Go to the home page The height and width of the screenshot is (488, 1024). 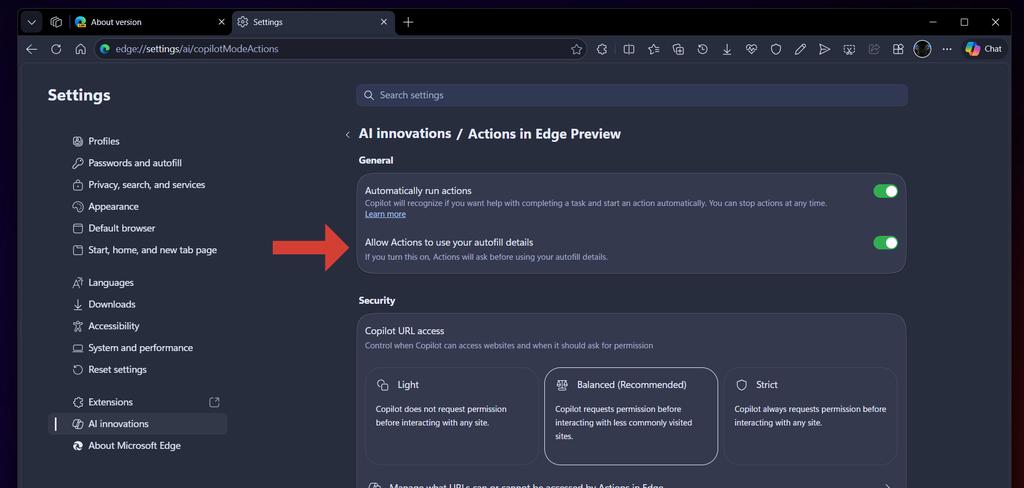(80, 49)
